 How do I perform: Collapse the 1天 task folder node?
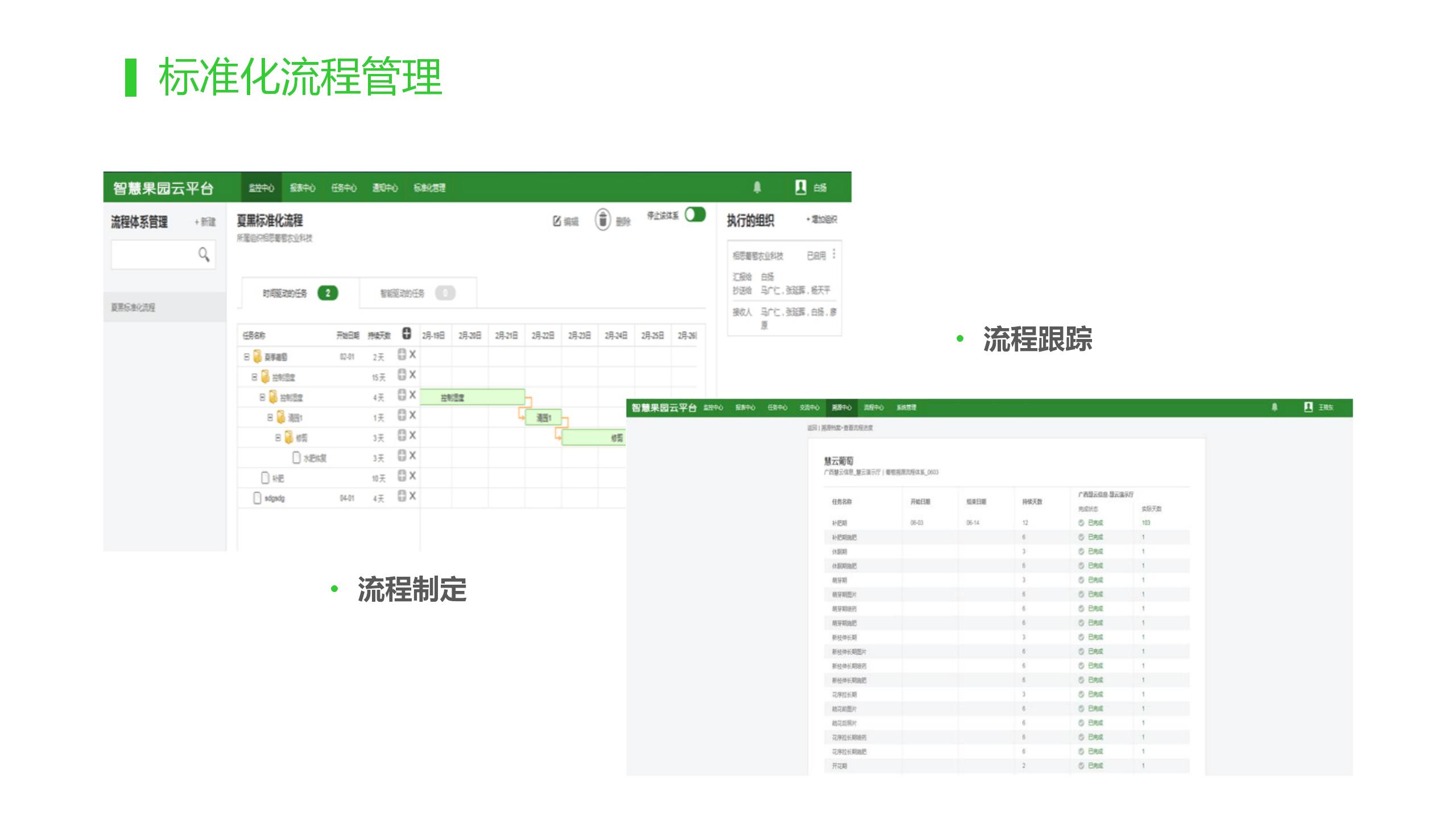tap(270, 417)
